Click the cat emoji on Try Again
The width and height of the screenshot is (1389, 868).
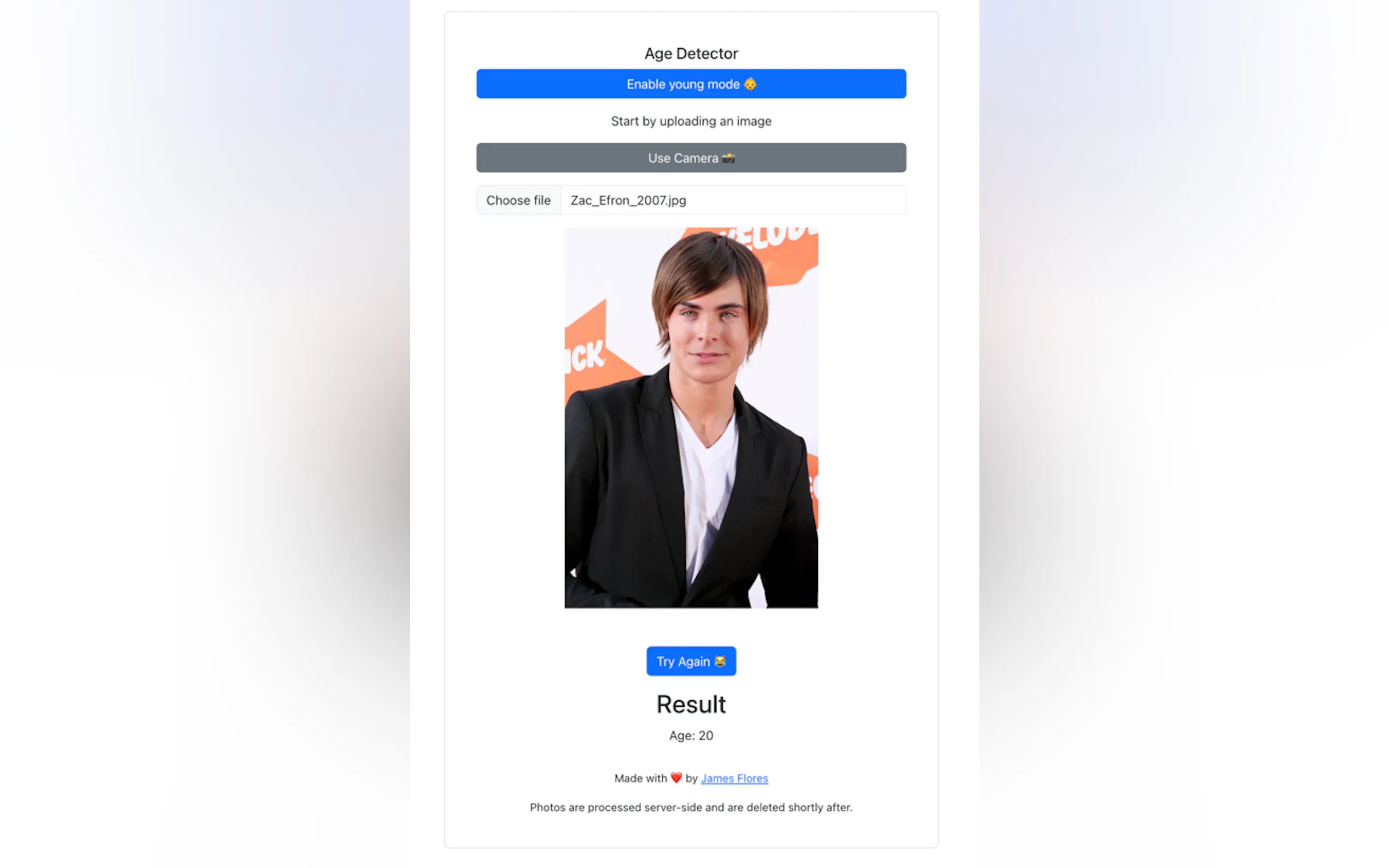coord(720,661)
